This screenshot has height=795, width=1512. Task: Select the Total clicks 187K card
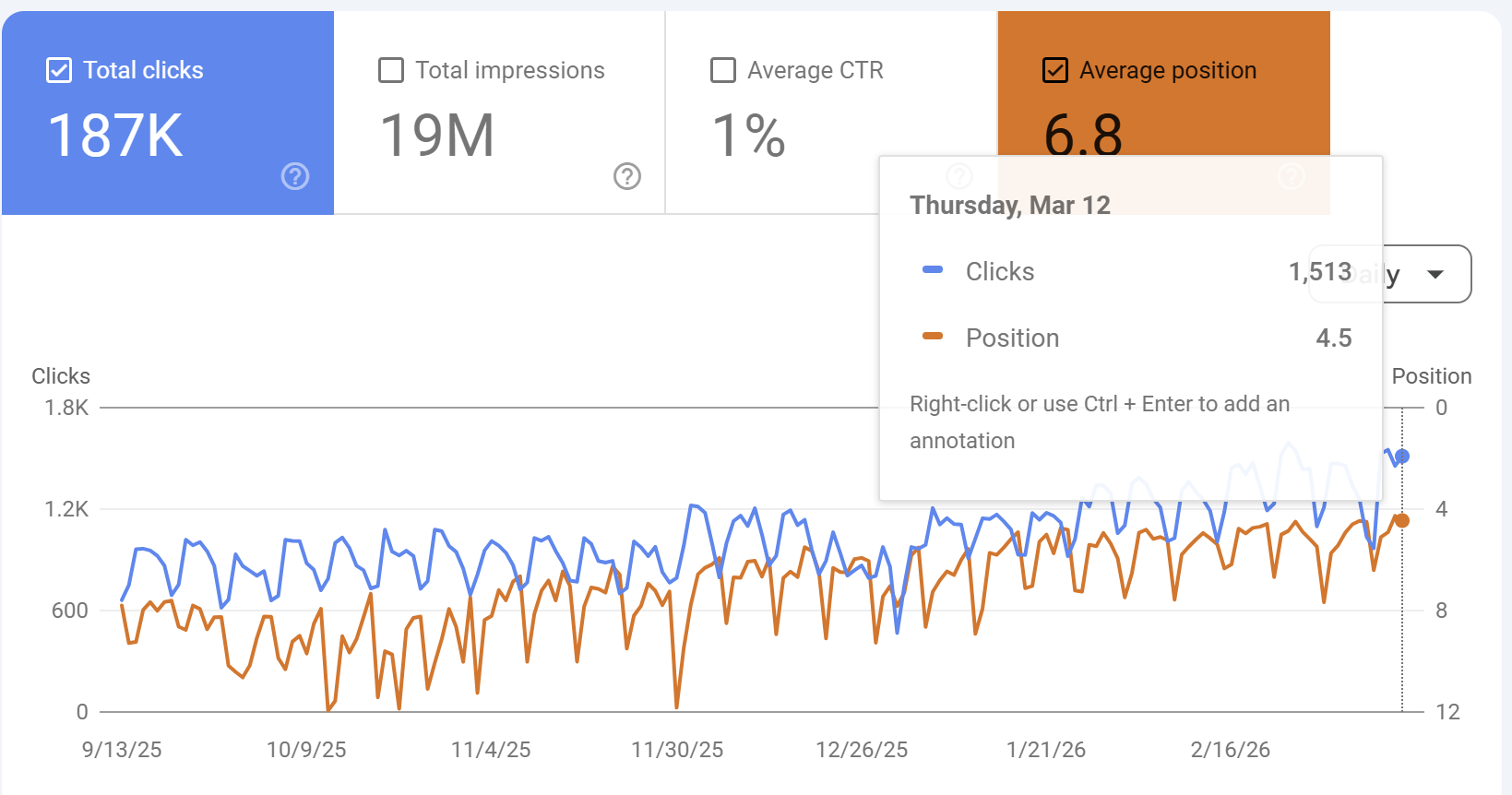pyautogui.click(x=168, y=113)
